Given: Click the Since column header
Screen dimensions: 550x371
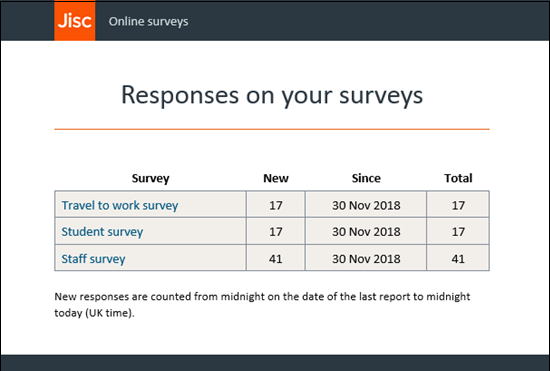Looking at the screenshot, I should click(x=366, y=178).
